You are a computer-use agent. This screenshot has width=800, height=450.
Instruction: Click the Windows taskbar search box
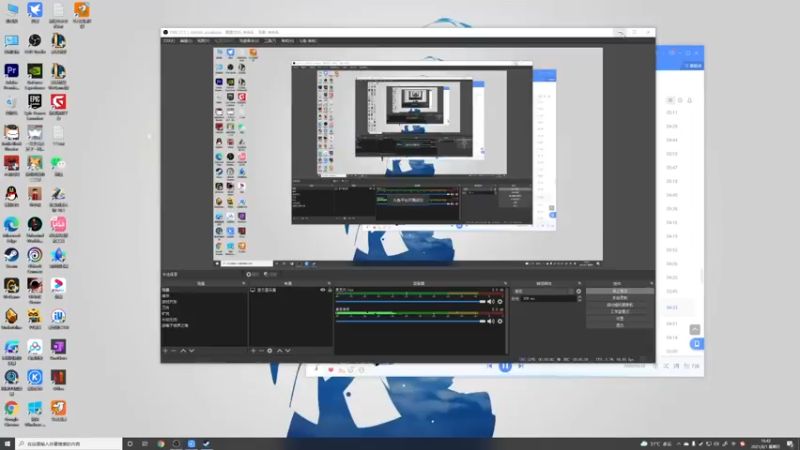69,444
